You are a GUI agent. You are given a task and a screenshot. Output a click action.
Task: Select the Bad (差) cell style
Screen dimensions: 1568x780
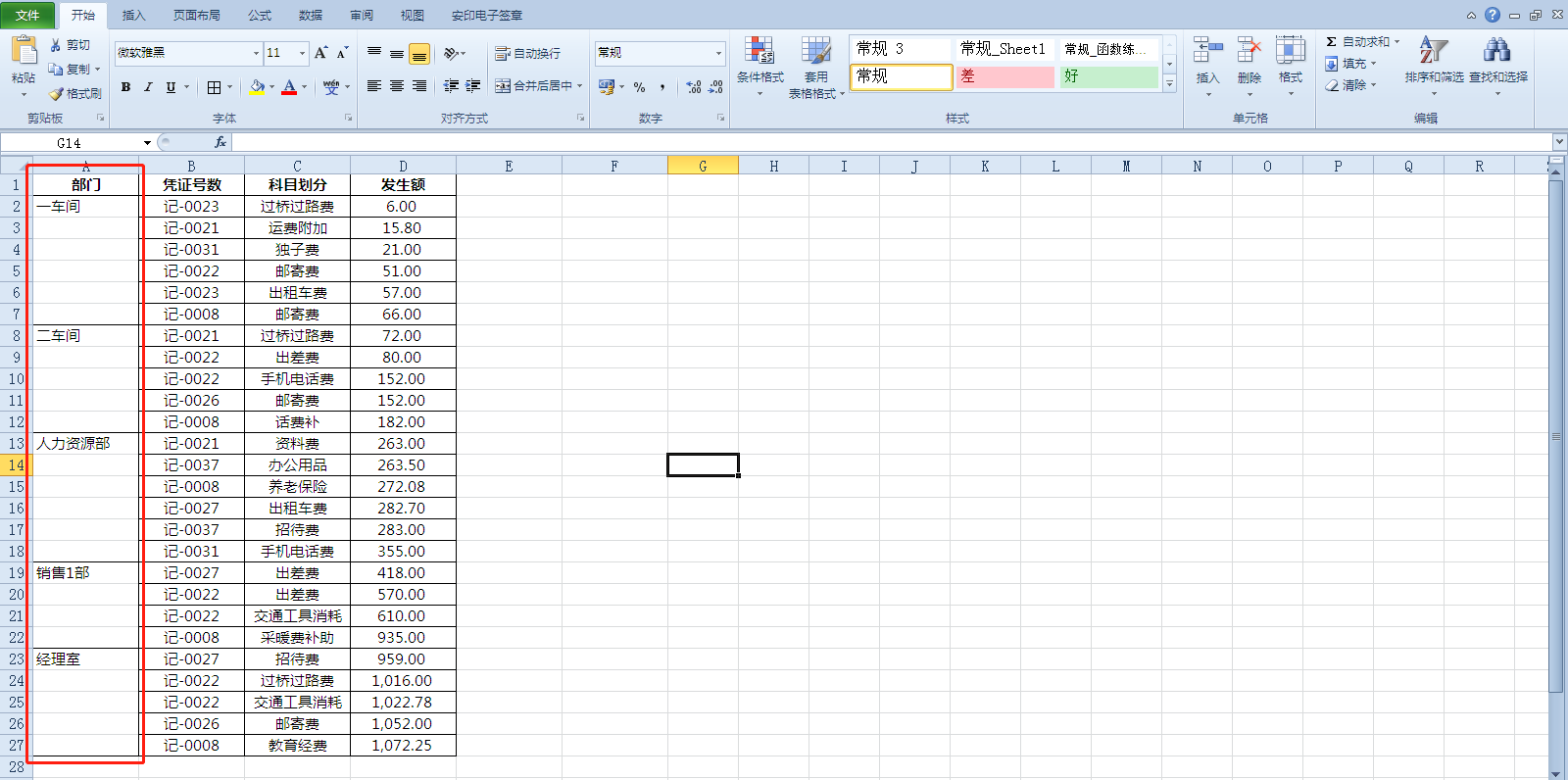1005,76
